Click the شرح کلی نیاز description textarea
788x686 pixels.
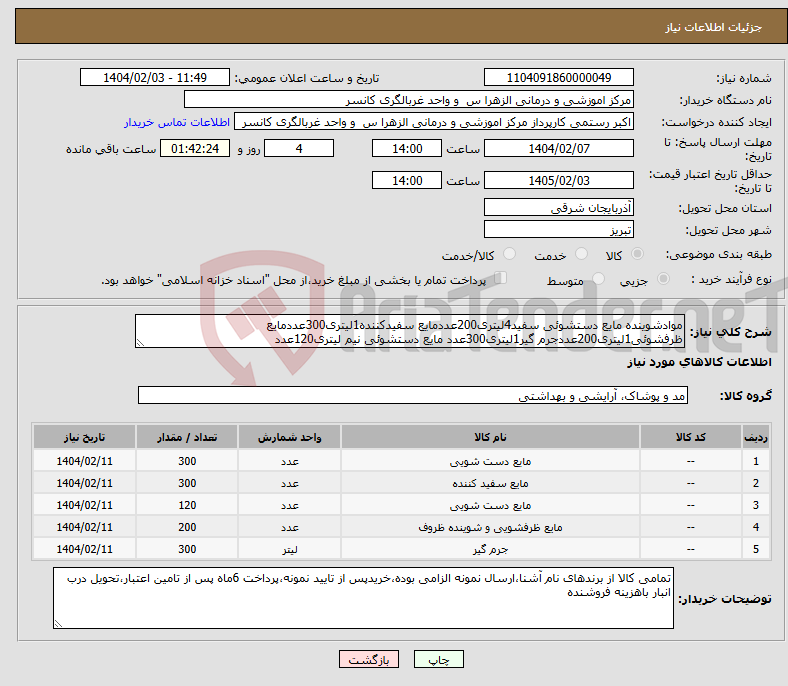(x=410, y=331)
